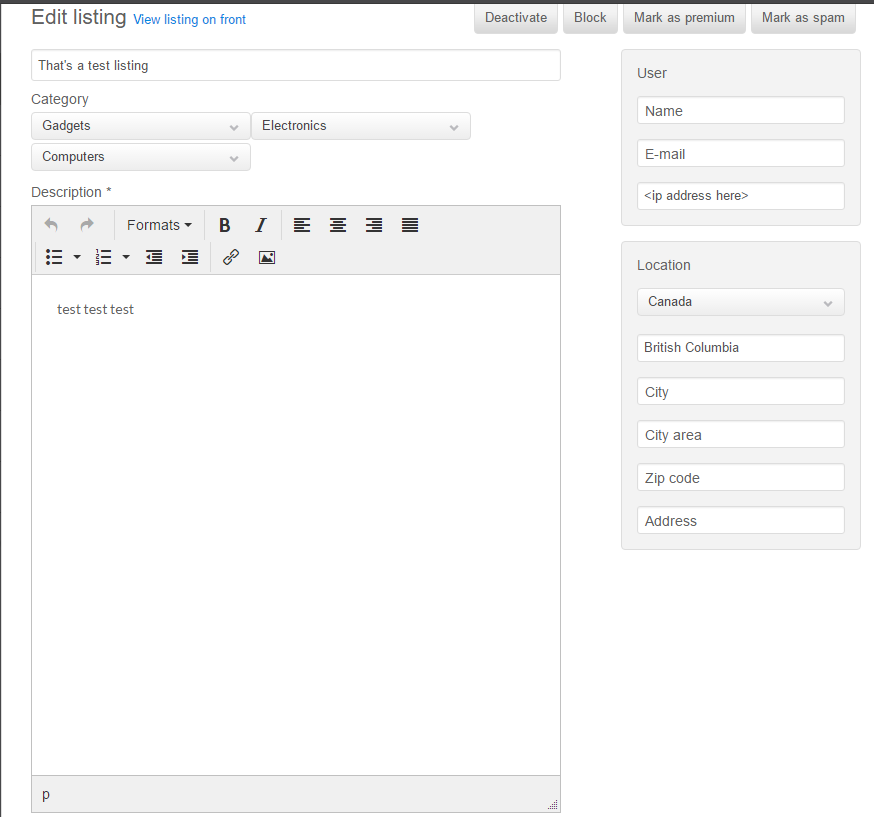Insert or edit a link
This screenshot has height=817, width=874.
coord(231,257)
